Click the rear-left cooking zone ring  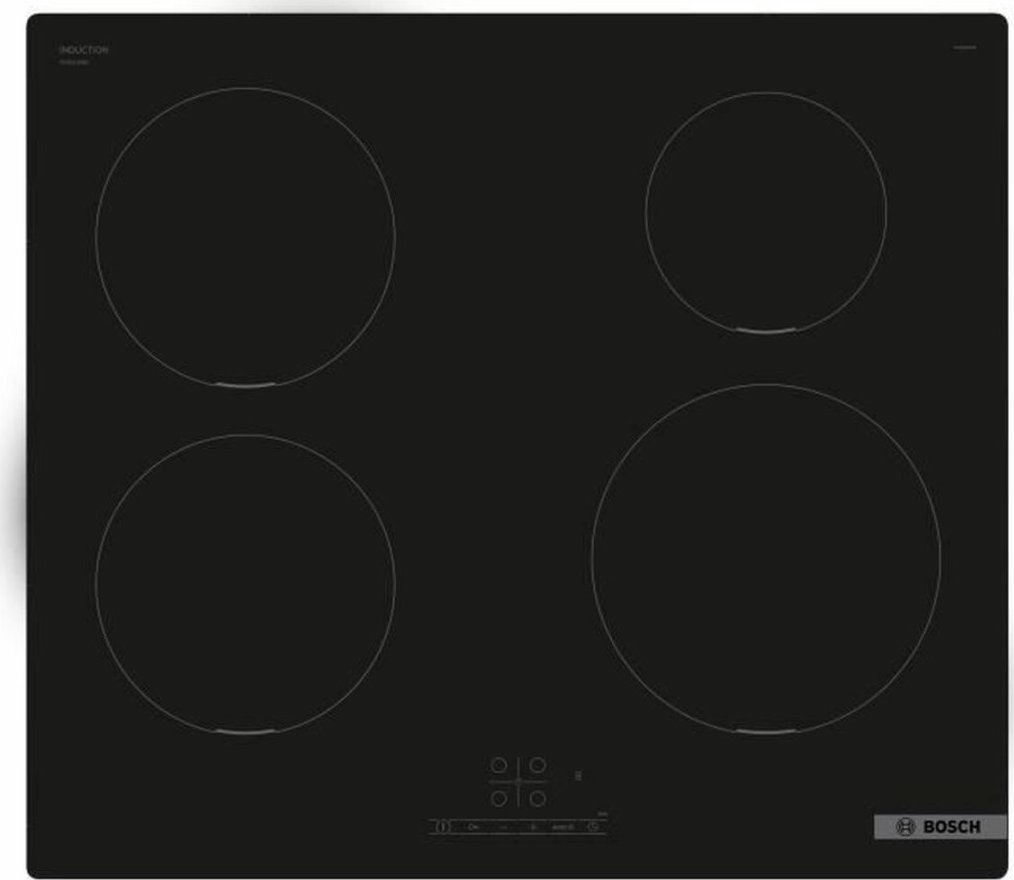[x=245, y=237]
